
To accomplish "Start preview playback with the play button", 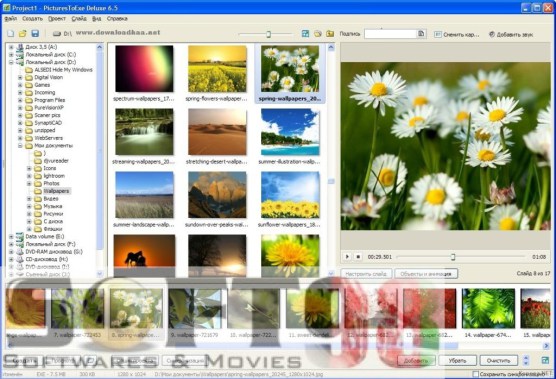I will click(347, 256).
